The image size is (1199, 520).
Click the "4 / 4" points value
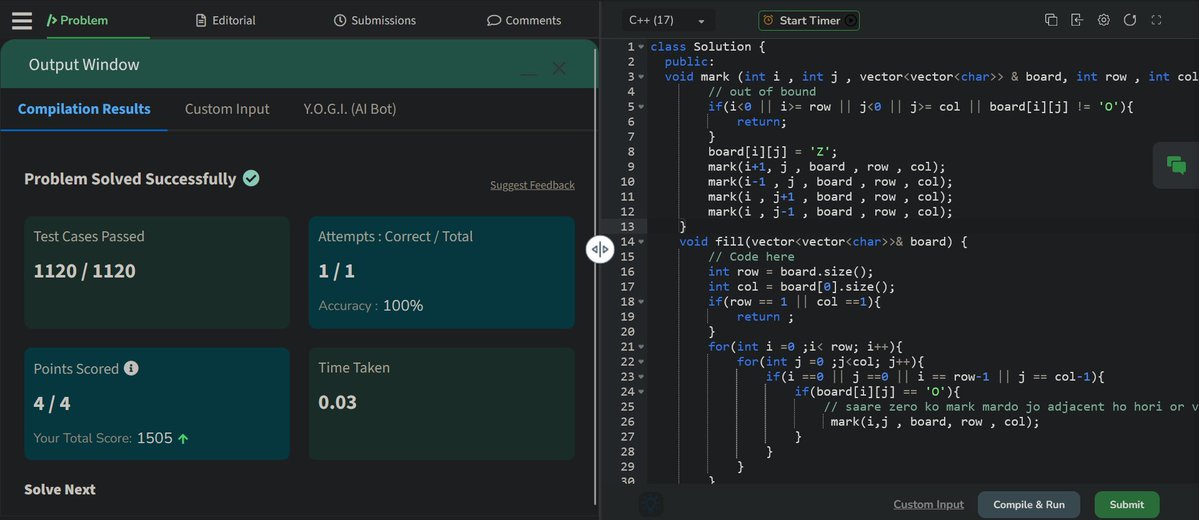[x=52, y=403]
